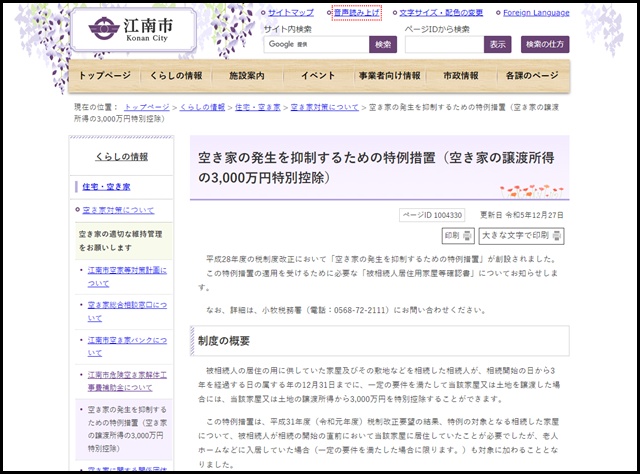Click printer icon in 印刷 button
This screenshot has height=474, width=640.
(467, 236)
